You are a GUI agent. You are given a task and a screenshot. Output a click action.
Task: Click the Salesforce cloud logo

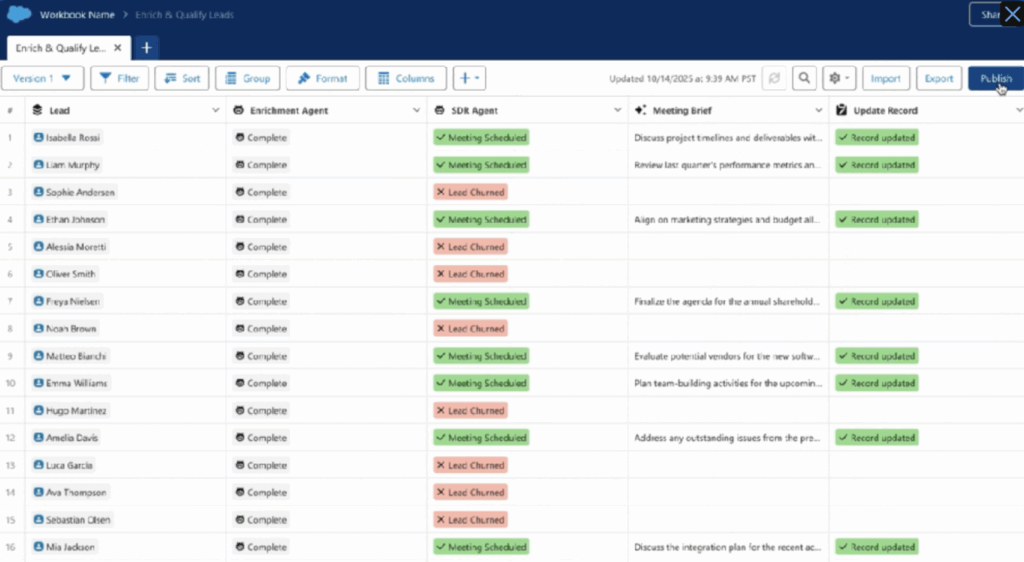tap(19, 15)
